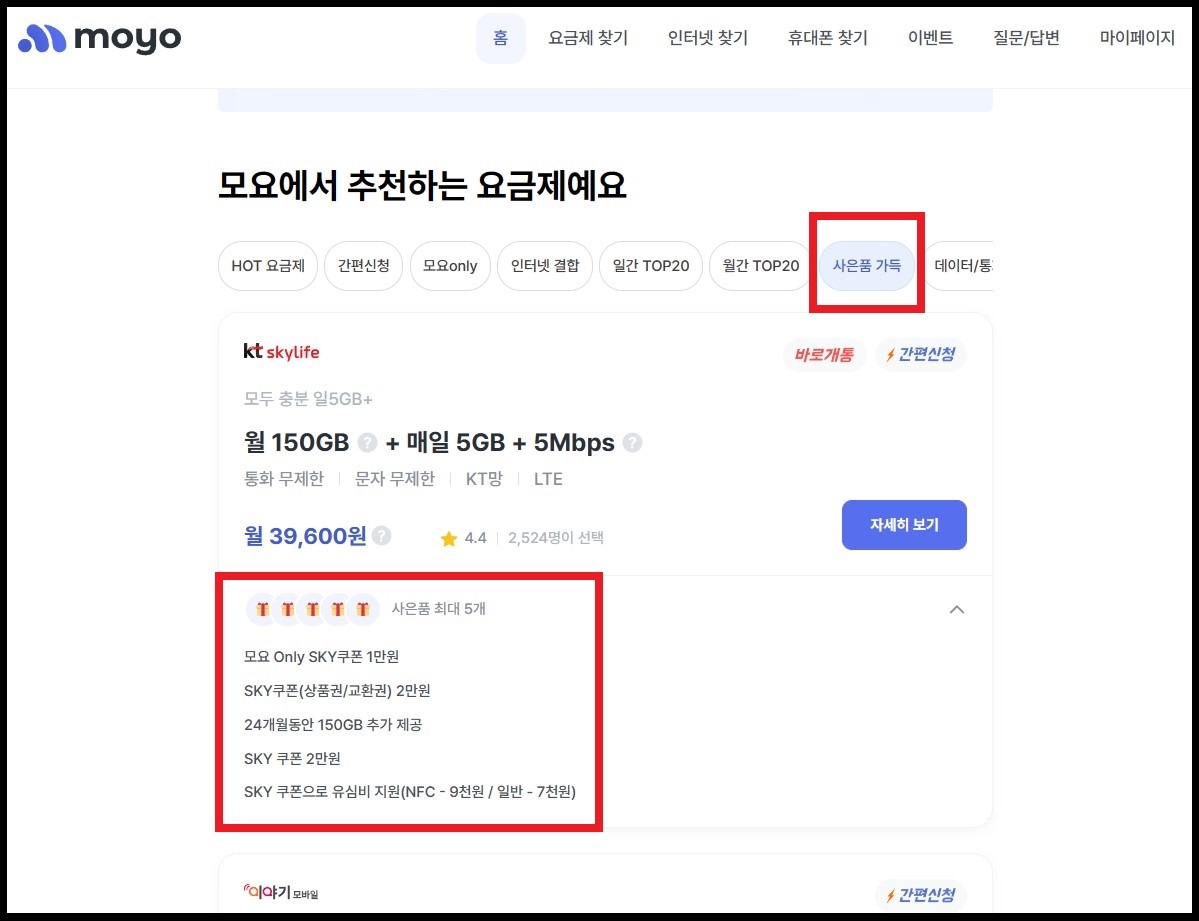Click the red 바로개통 badge
The image size is (1199, 921).
click(823, 354)
